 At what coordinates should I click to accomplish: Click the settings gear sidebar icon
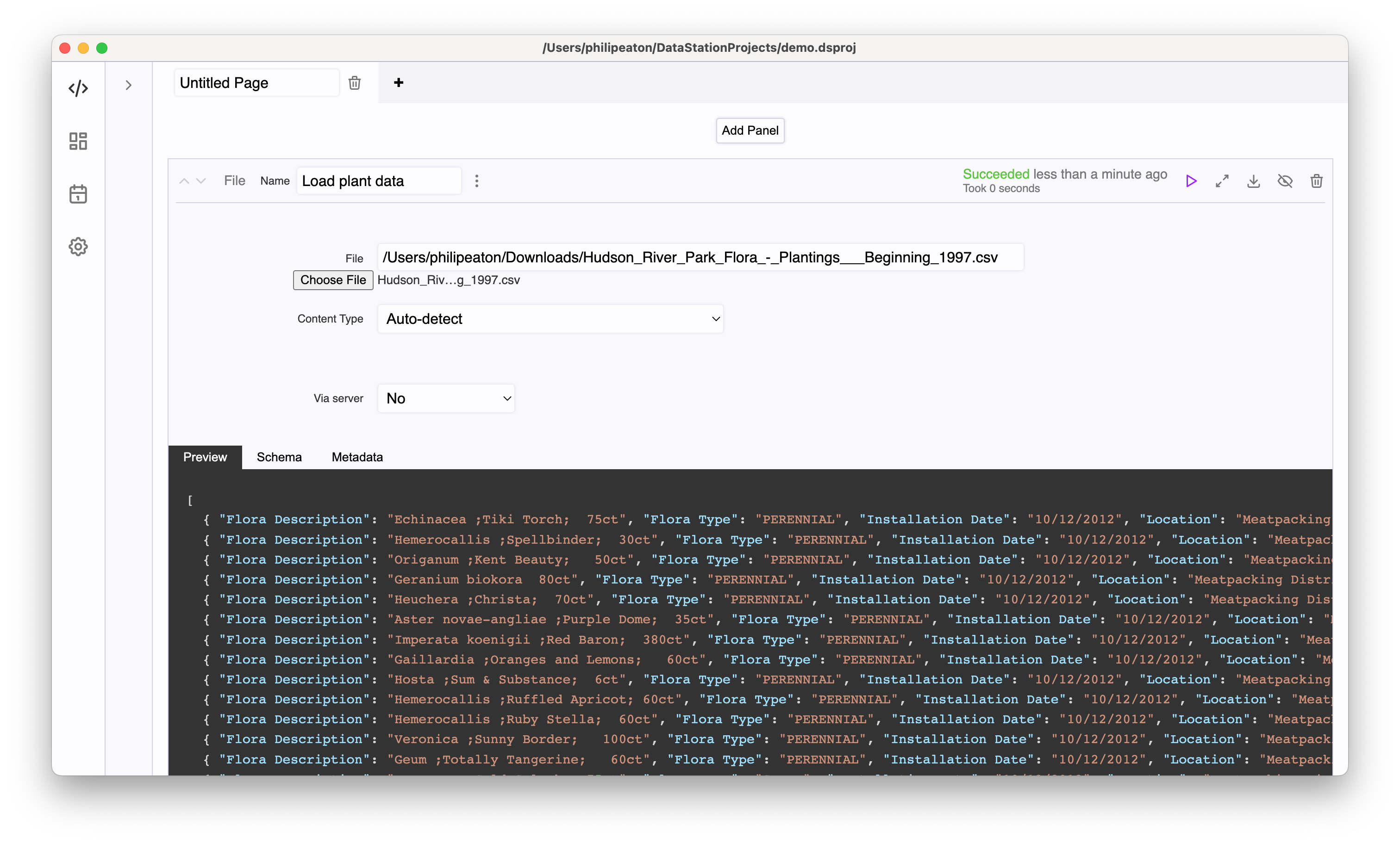(77, 246)
